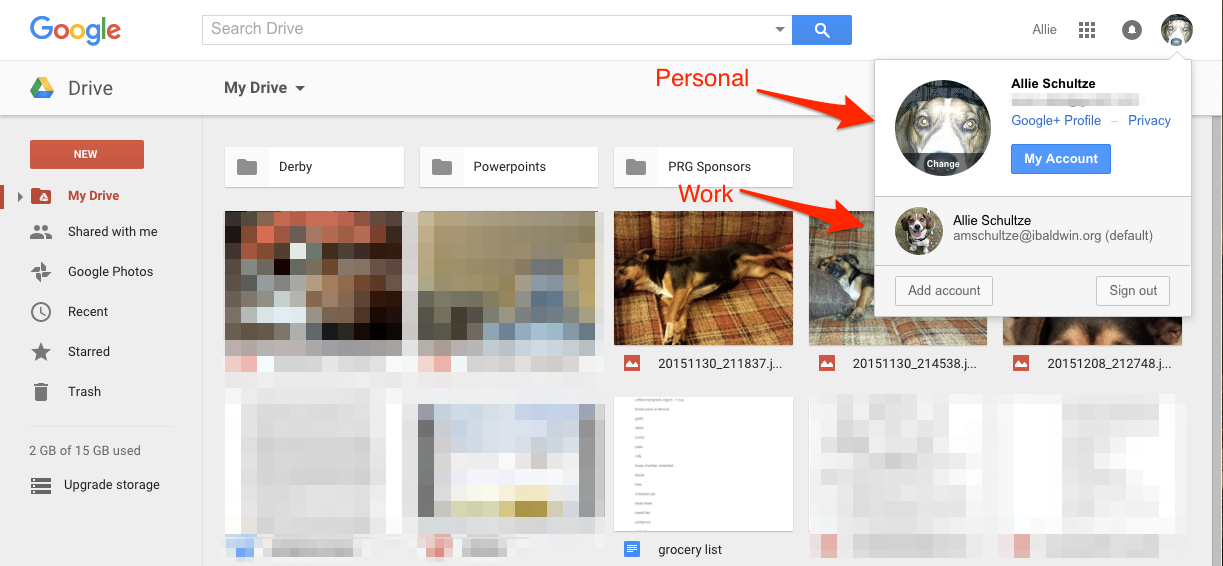Open the Google apps grid icon
Screen dimensions: 1223x566
(1087, 30)
